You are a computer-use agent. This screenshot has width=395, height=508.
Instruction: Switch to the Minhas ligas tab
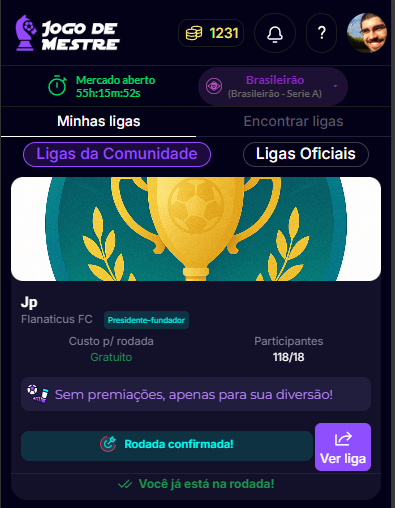(x=99, y=121)
